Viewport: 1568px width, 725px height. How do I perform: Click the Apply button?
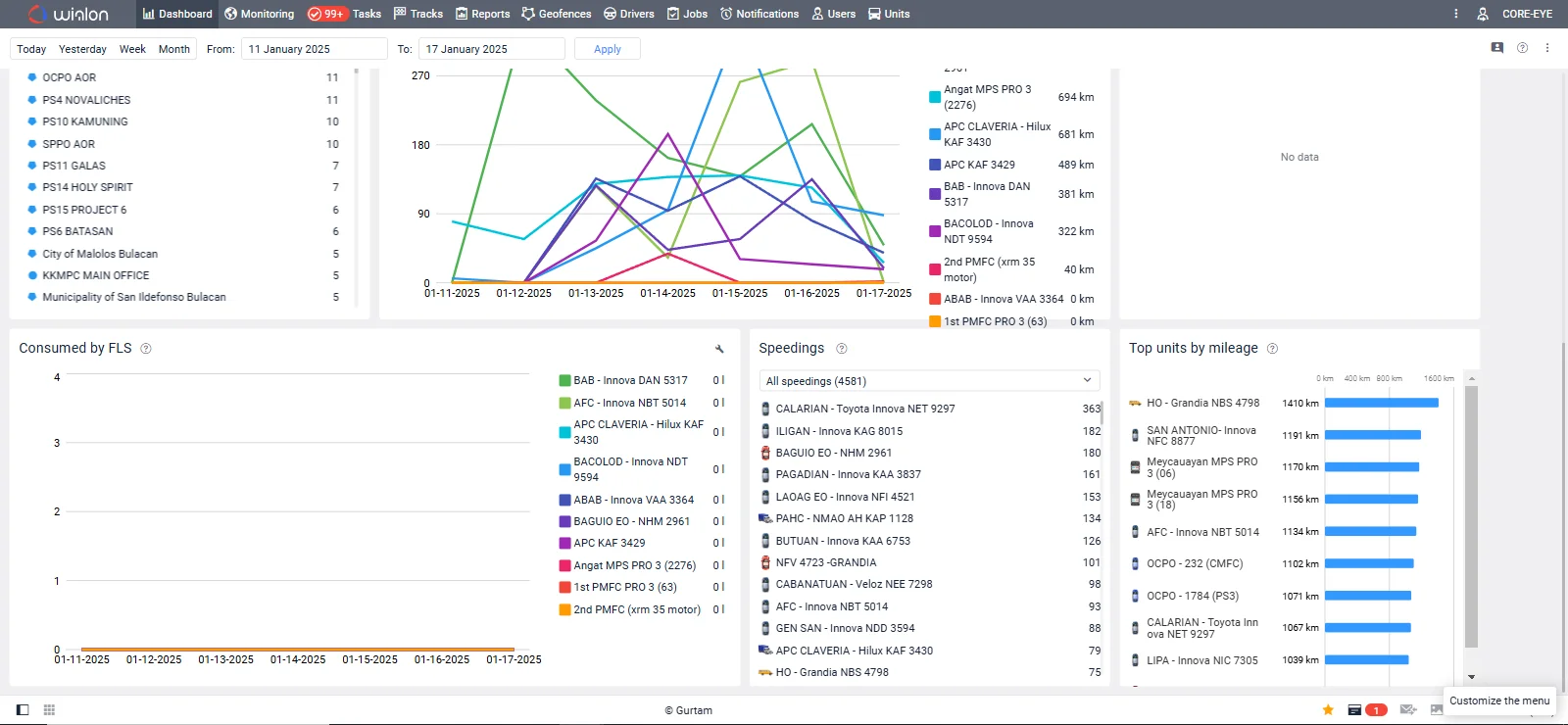[x=607, y=49]
